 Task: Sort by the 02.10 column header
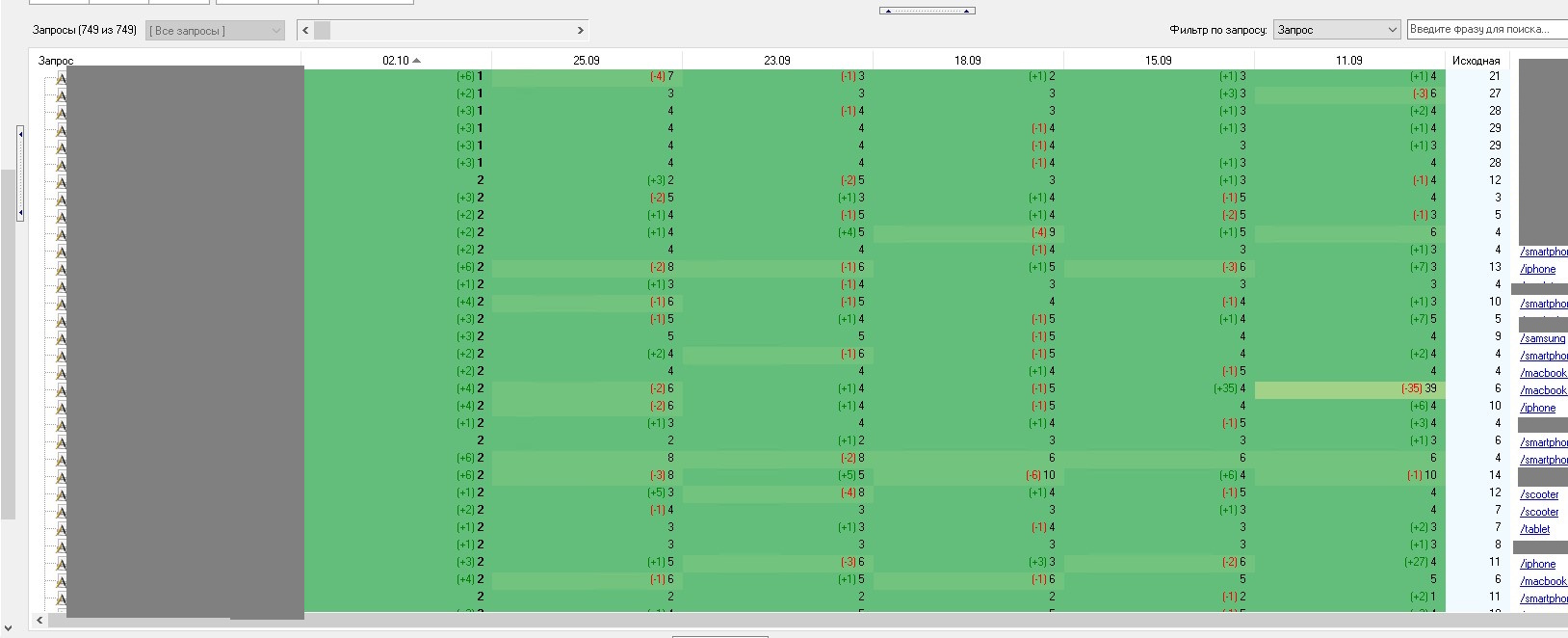[x=397, y=60]
